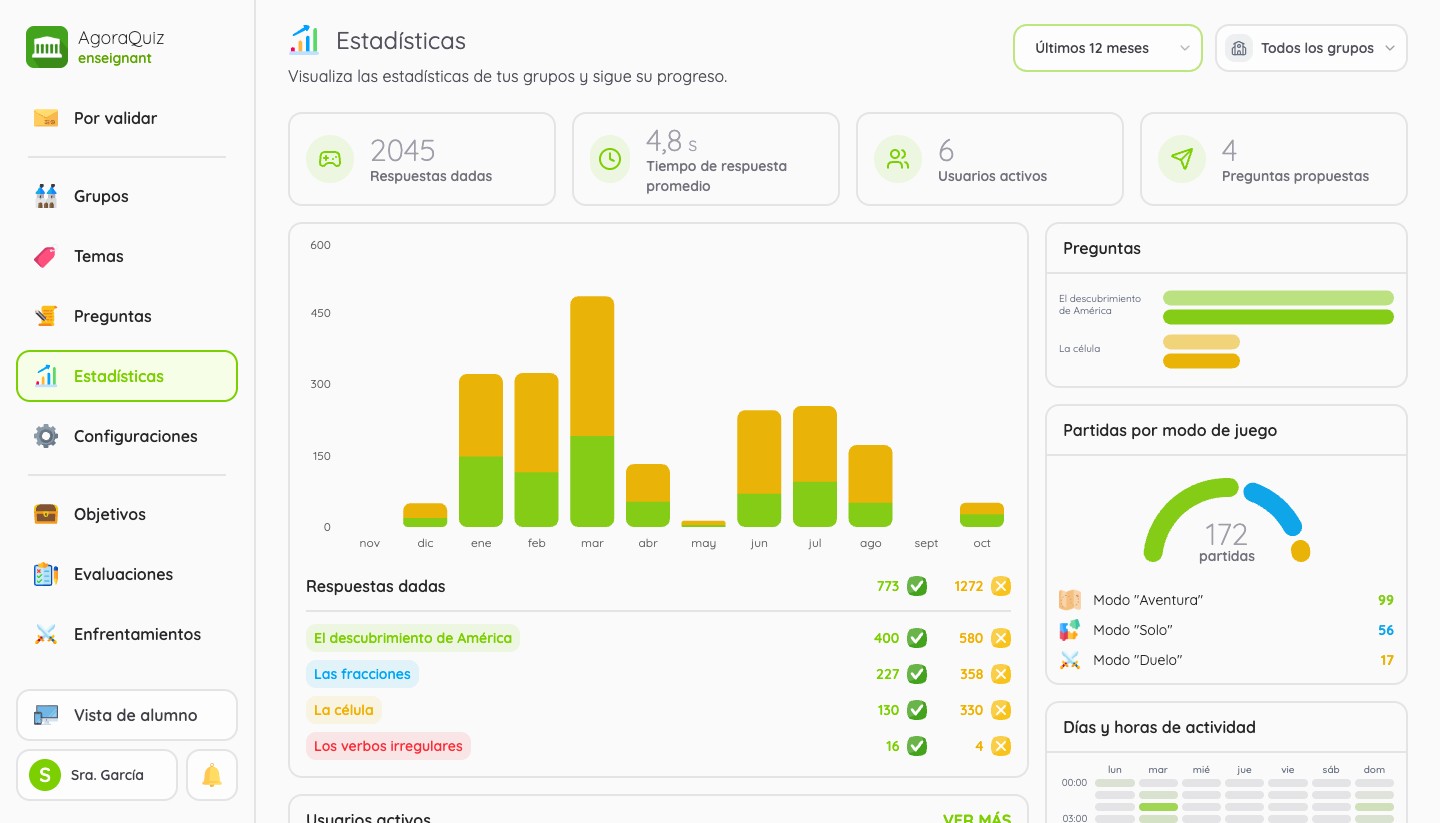The width and height of the screenshot is (1440, 823).
Task: Click the March bar in the chart
Action: coord(592,411)
